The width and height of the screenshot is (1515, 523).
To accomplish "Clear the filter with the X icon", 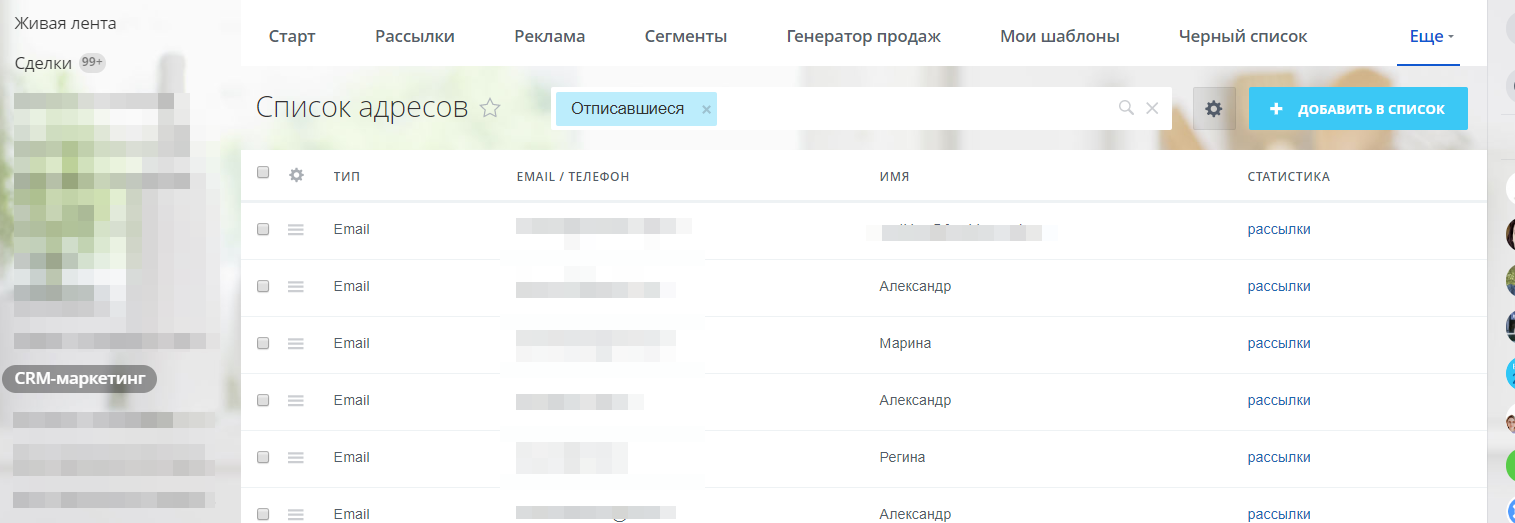I will (1152, 108).
